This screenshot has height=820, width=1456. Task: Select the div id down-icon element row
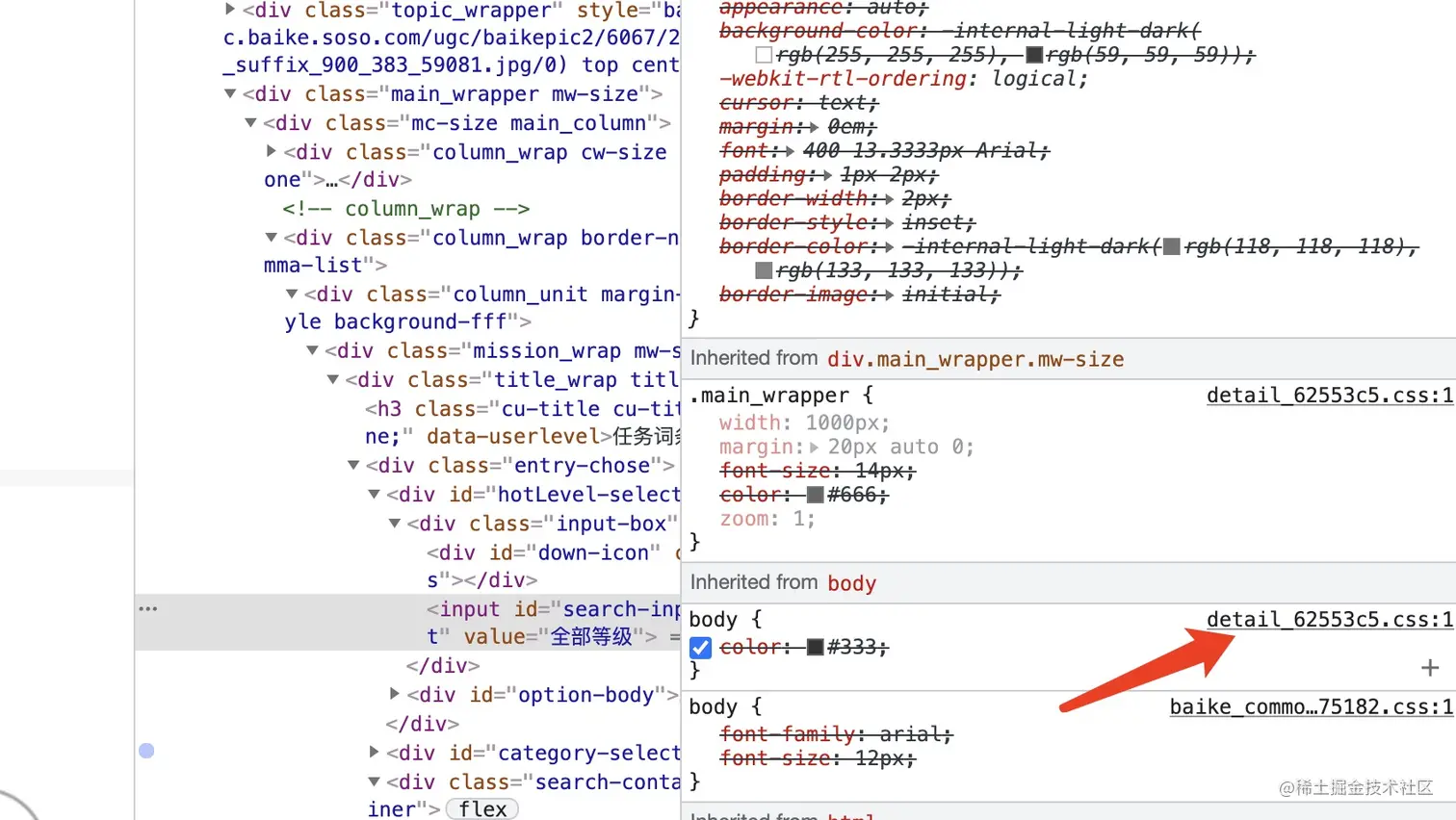point(408,566)
